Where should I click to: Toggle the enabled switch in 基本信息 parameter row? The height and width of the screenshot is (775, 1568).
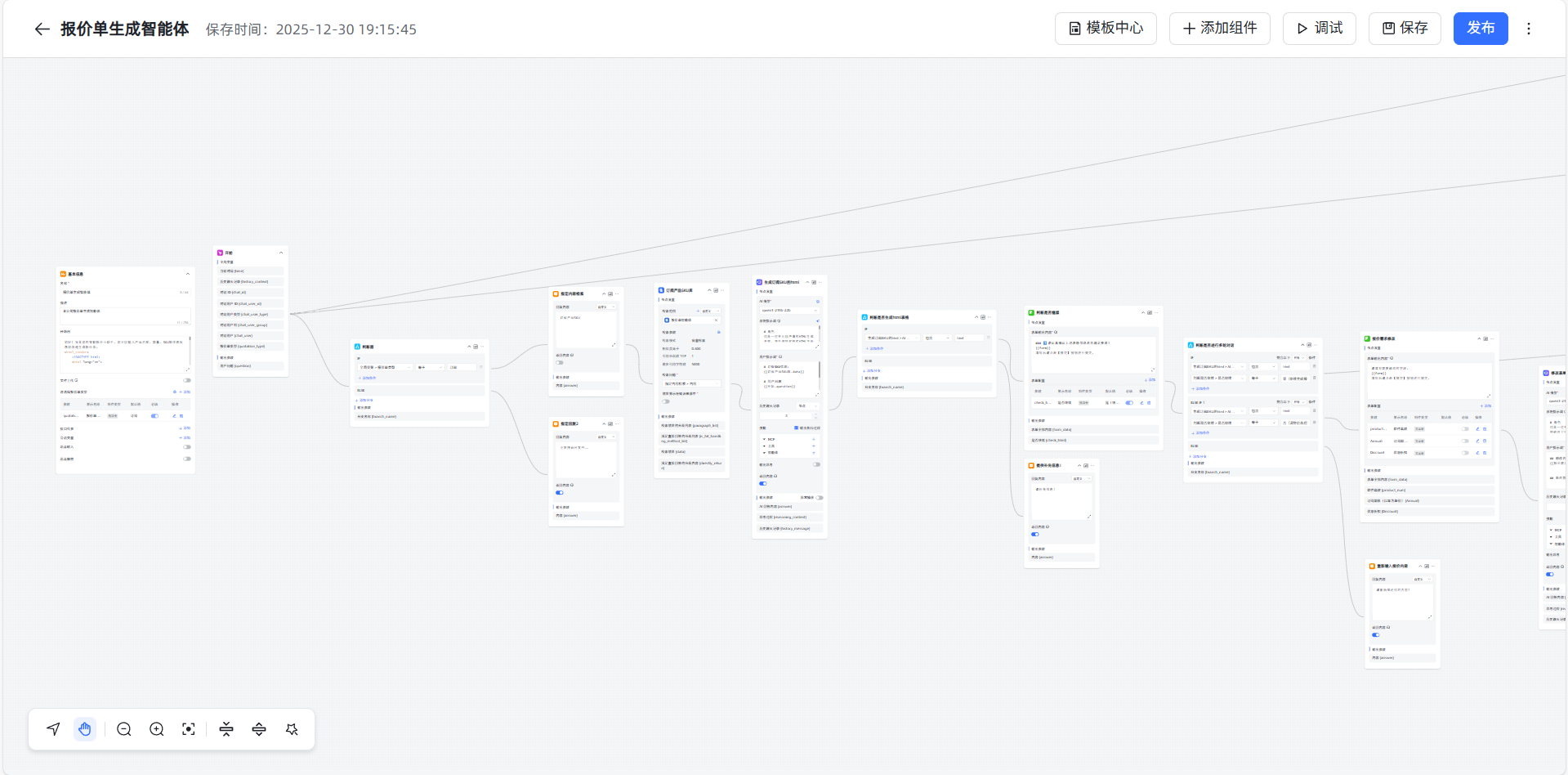pos(154,416)
